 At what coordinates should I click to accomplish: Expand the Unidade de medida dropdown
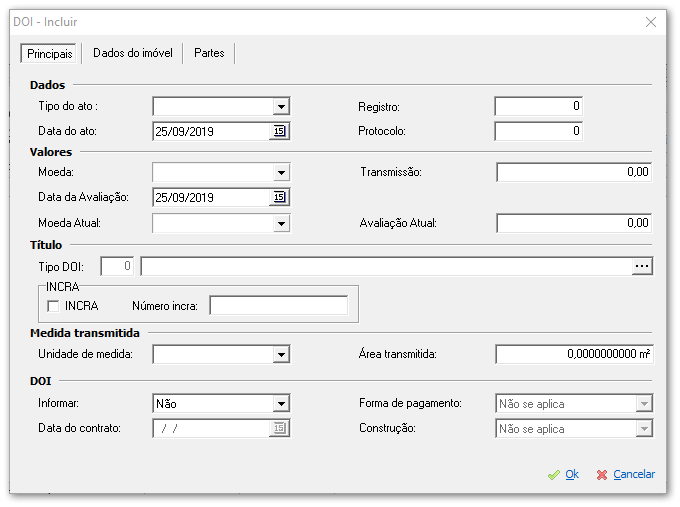[x=281, y=355]
